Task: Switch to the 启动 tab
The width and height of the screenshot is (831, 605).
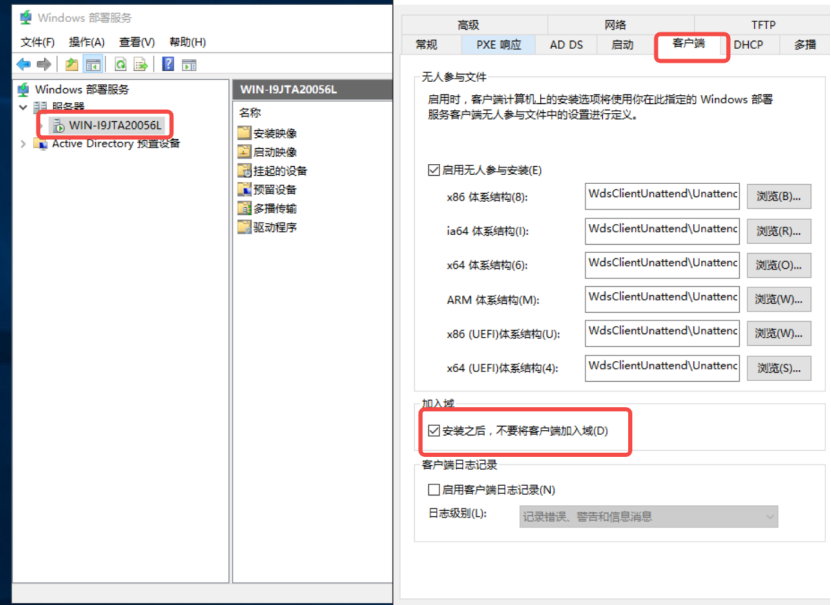Action: (625, 45)
